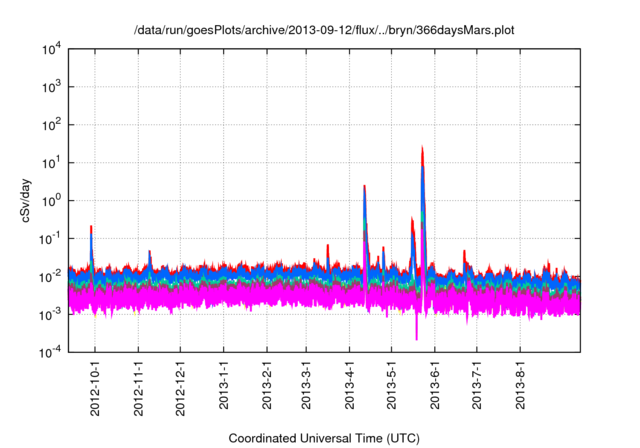This screenshot has height=448, width=640.
Task: Click the Coordinated Universal Time axis label
Action: click(x=323, y=439)
